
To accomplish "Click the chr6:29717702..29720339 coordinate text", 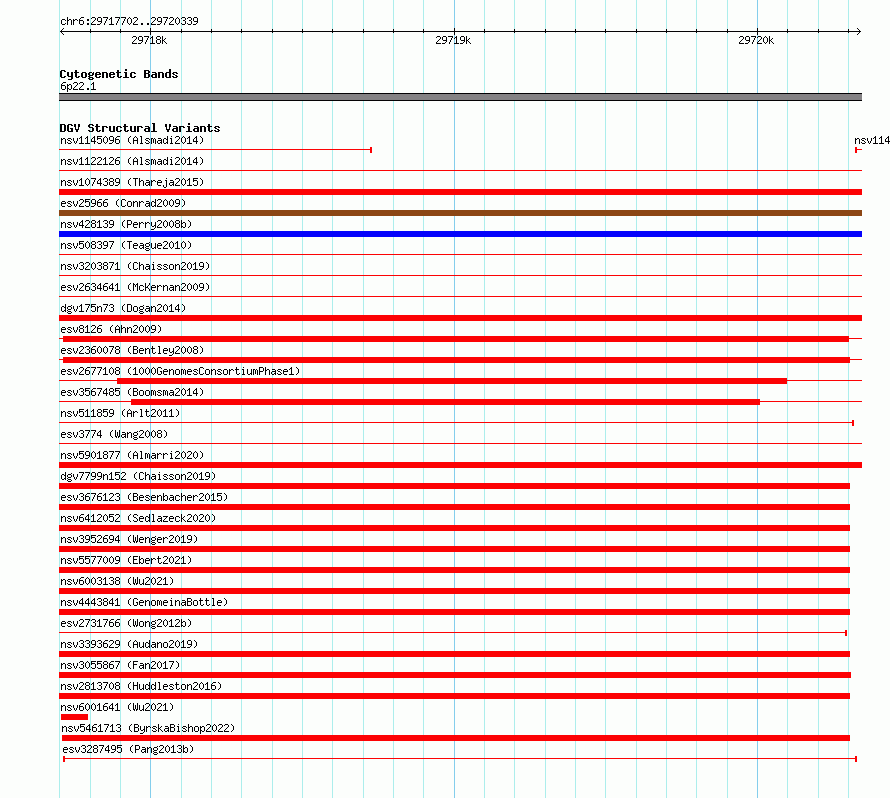I will click(129, 21).
